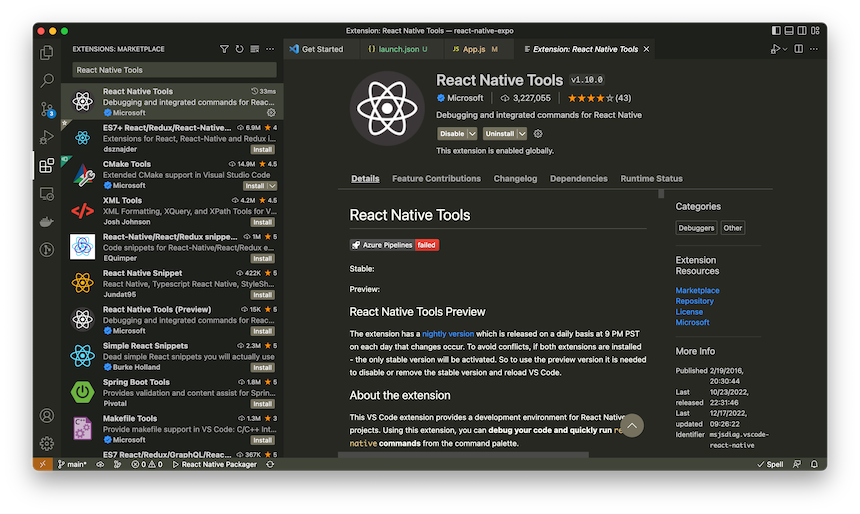Open manage gear on React Native Tools list item
The height and width of the screenshot is (514, 860).
coord(271,112)
